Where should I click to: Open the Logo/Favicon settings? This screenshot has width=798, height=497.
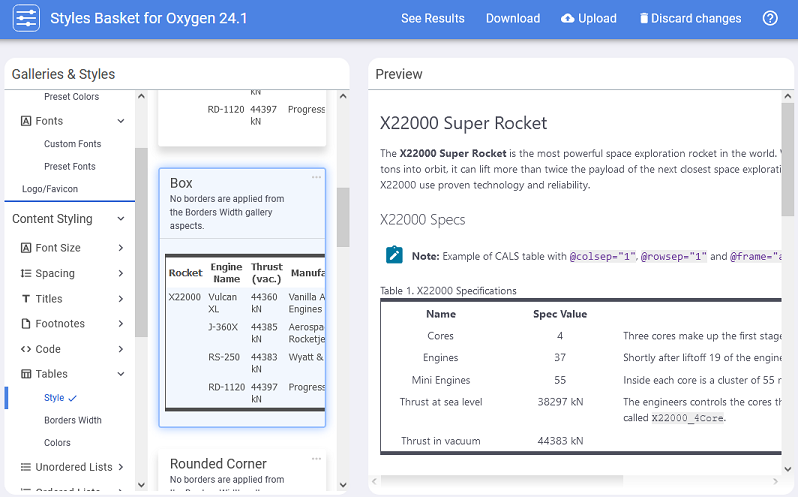coord(50,189)
